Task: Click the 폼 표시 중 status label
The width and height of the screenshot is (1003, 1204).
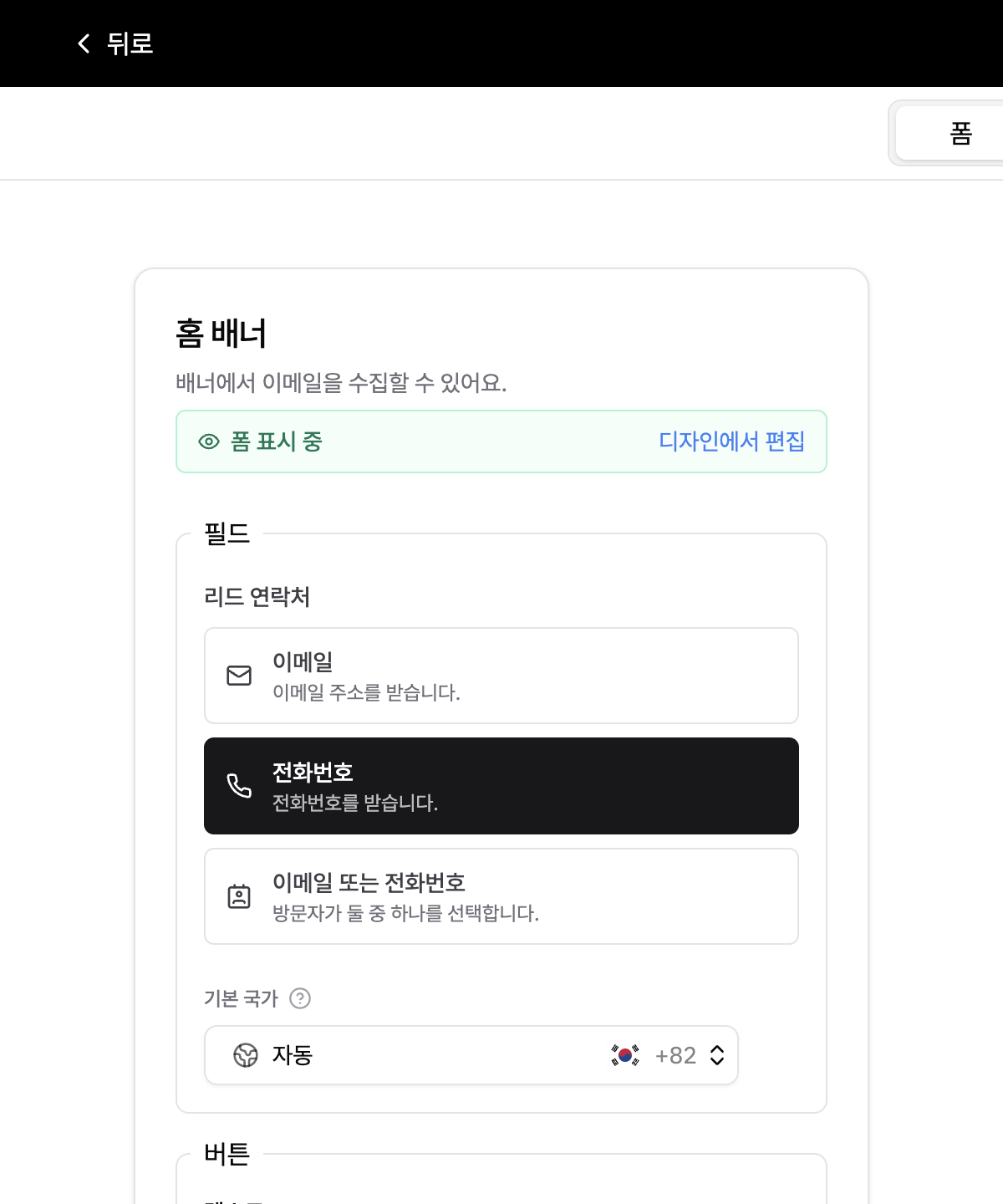Action: tap(277, 441)
